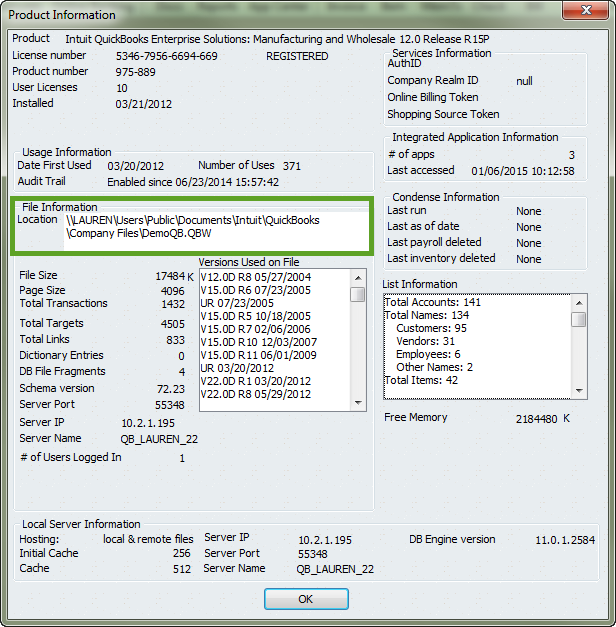Click the REGISTERED status text
Screen dimensions: 616x627
pos(297,56)
